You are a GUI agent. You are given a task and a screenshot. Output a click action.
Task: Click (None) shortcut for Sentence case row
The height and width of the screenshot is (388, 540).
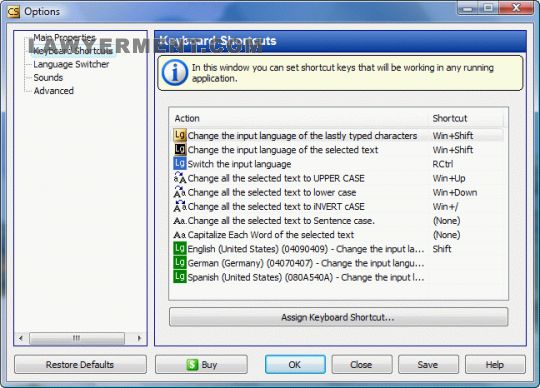(446, 220)
